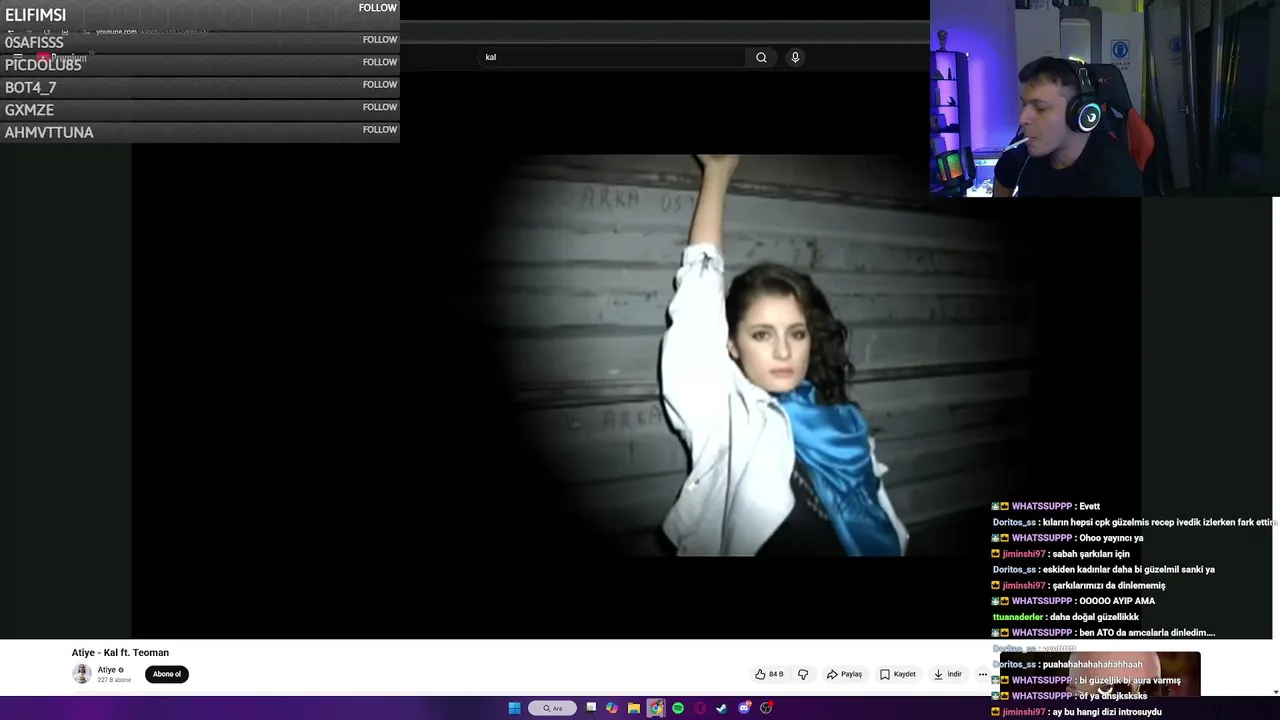The width and height of the screenshot is (1280, 720).
Task: Switch to Google Chrome in the taskbar
Action: [656, 708]
